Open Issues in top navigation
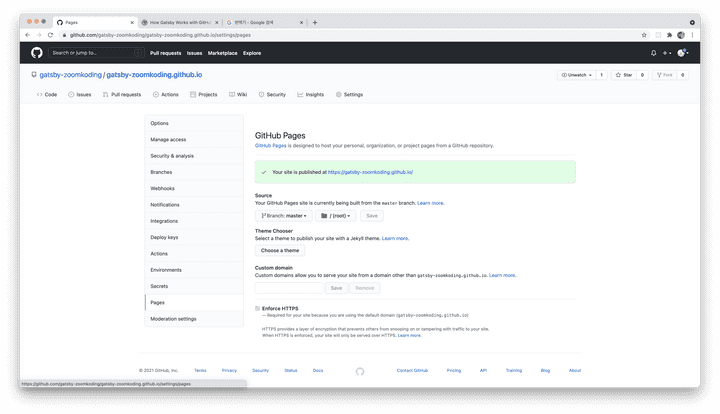The image size is (720, 414). [x=194, y=53]
